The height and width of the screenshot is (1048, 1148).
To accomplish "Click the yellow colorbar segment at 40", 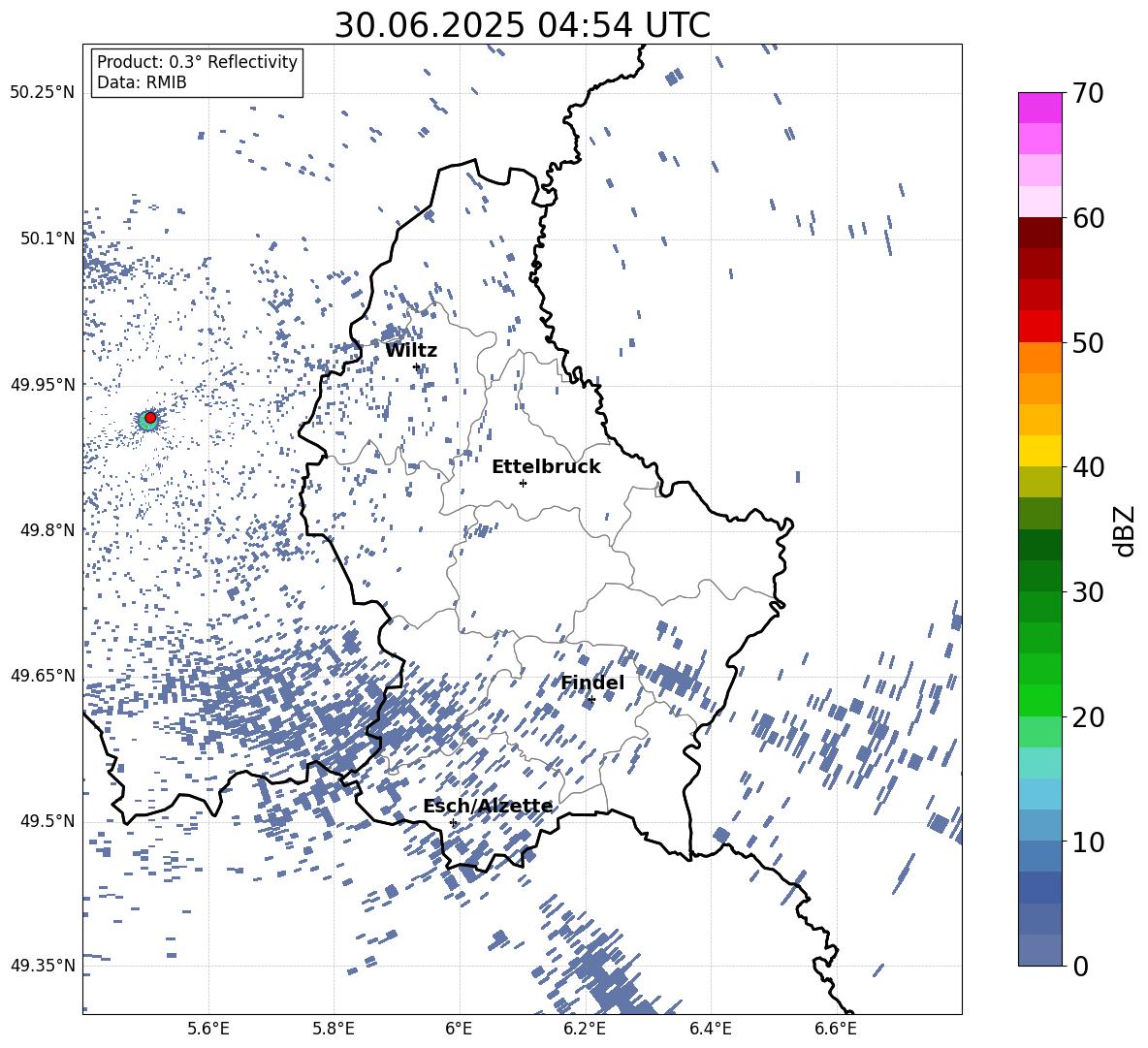I will [x=1039, y=451].
